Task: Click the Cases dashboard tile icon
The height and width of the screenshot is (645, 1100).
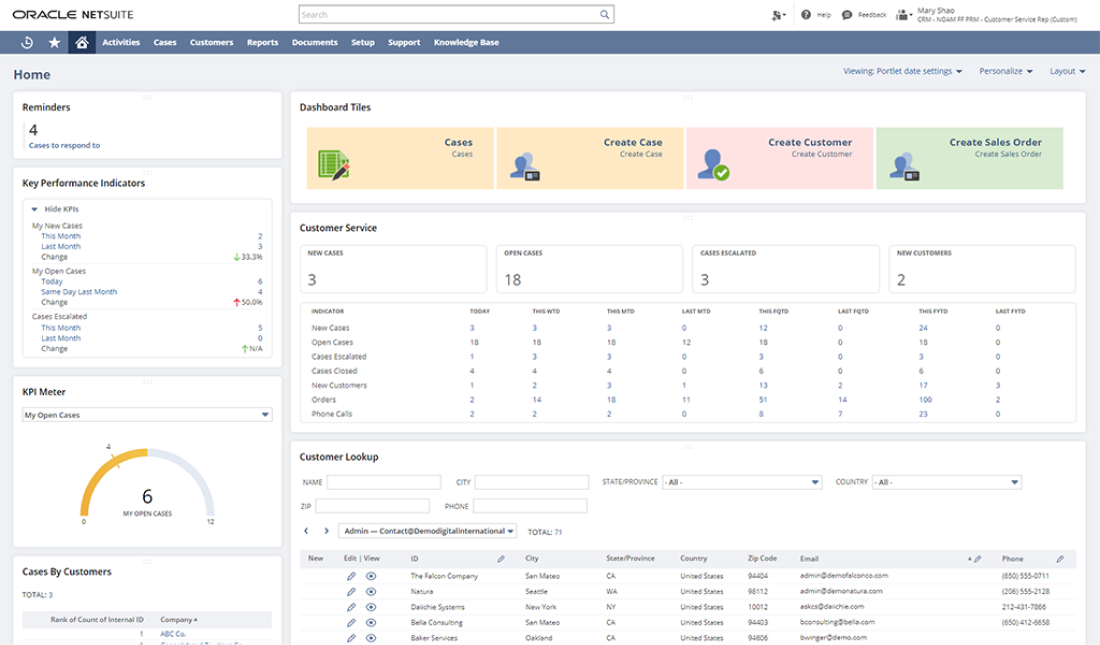Action: (333, 164)
